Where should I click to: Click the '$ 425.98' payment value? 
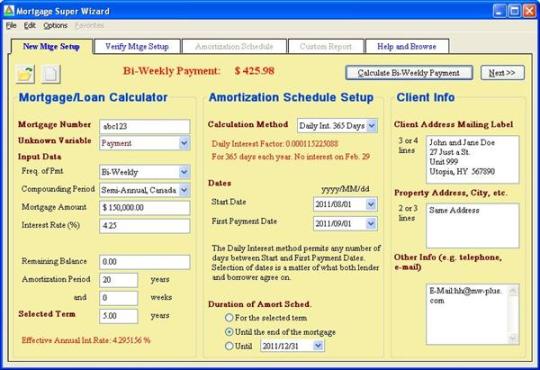click(x=255, y=71)
